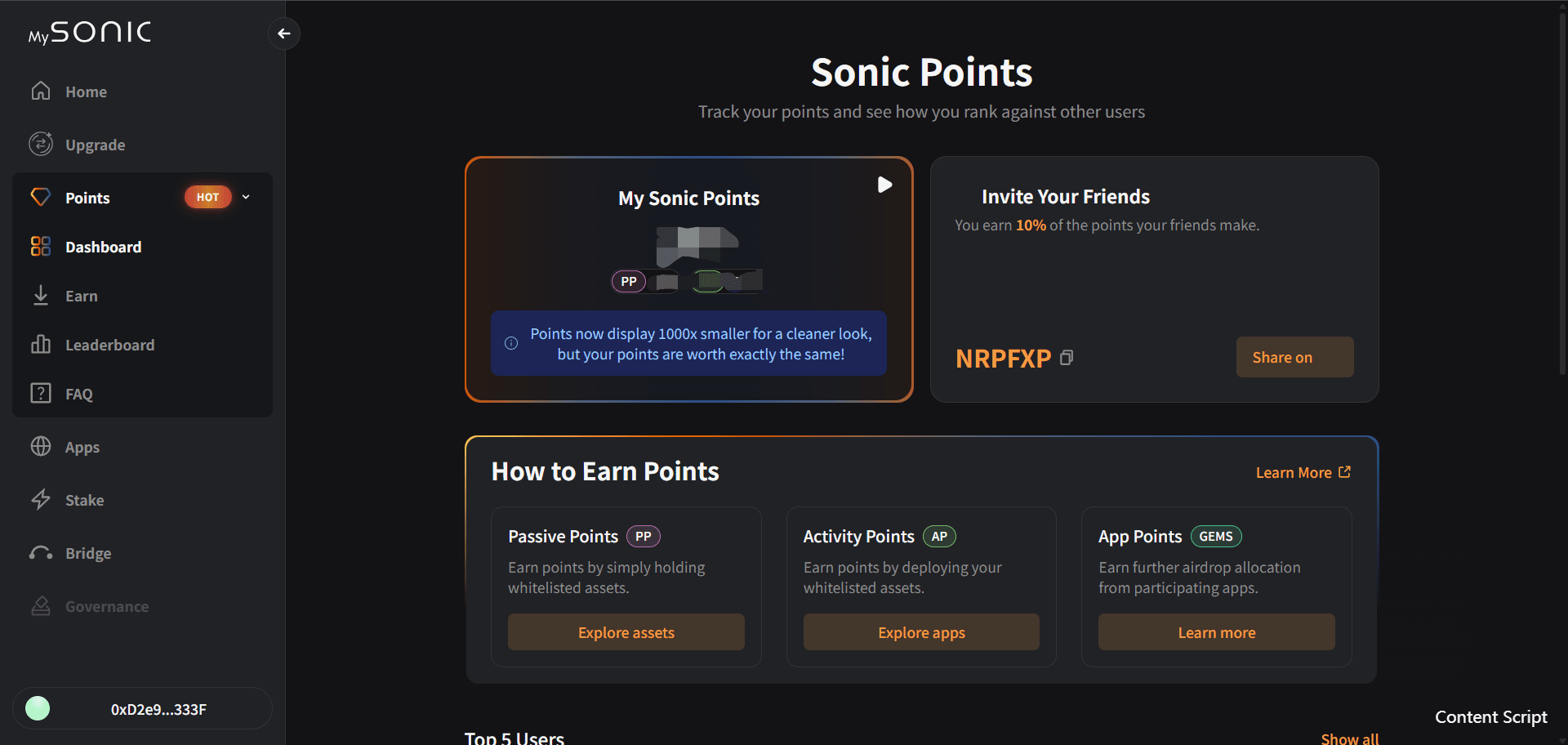Open Upgrade via its circular arrows icon
Viewport: 1568px width, 745px height.
pyautogui.click(x=41, y=144)
